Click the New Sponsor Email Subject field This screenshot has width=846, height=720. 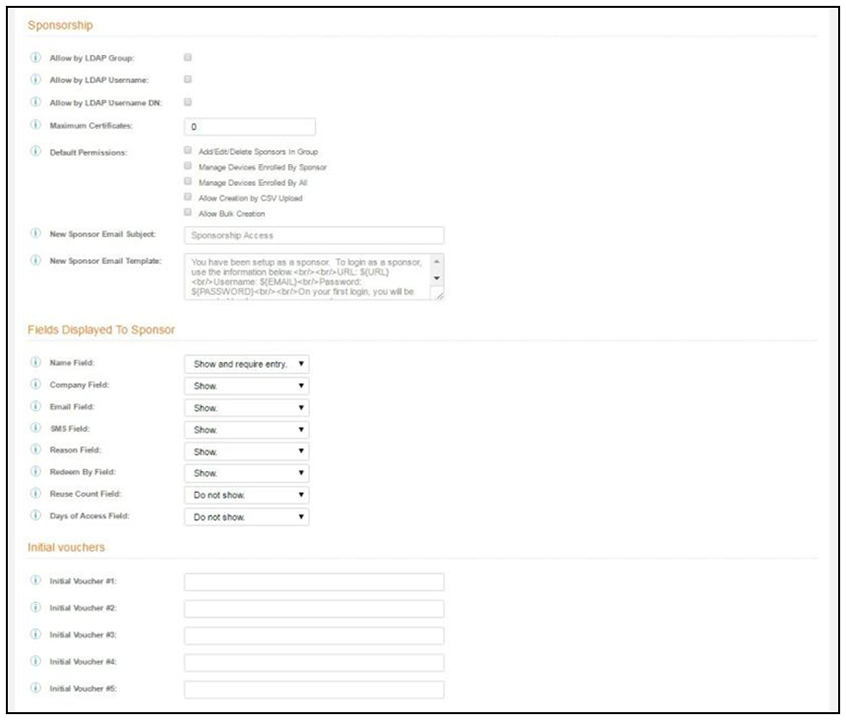(x=314, y=235)
